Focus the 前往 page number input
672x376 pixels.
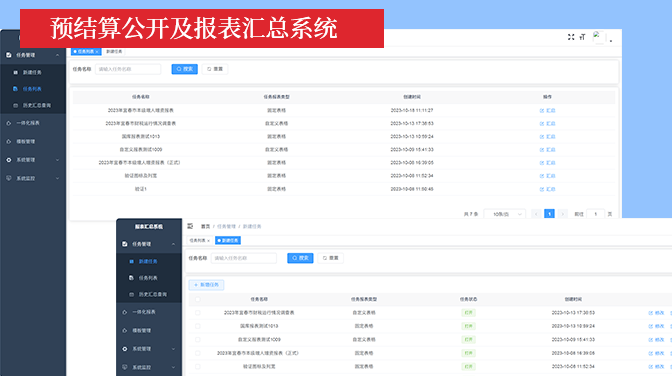[x=595, y=214]
